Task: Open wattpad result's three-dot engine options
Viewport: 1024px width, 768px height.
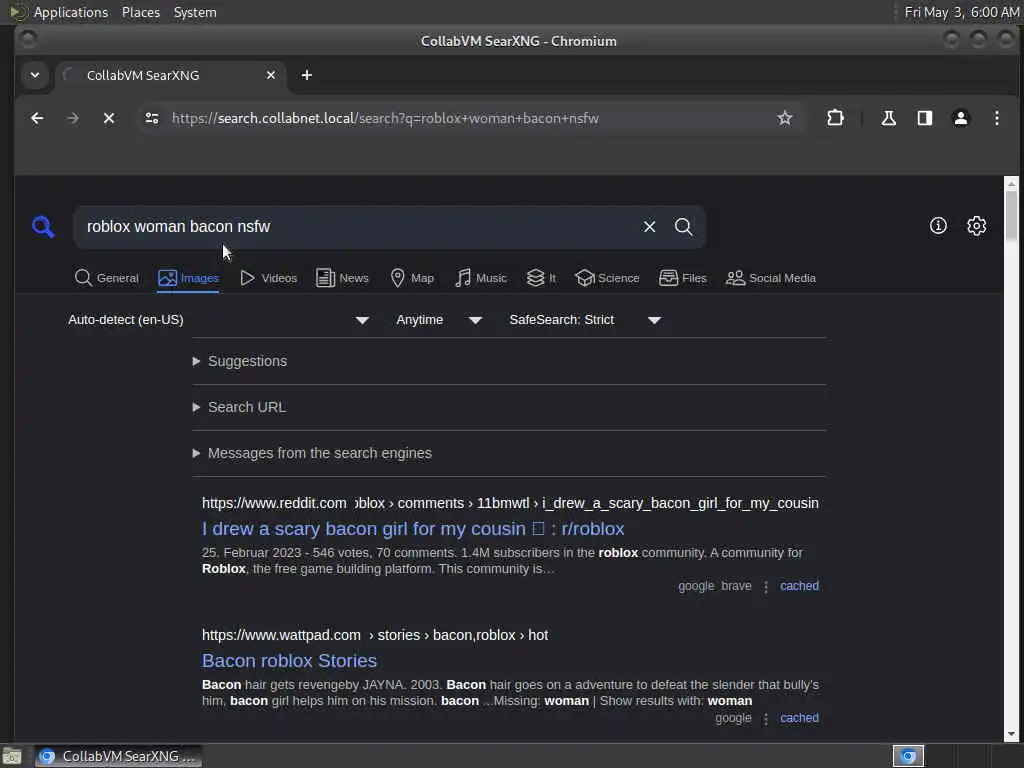Action: pos(766,719)
